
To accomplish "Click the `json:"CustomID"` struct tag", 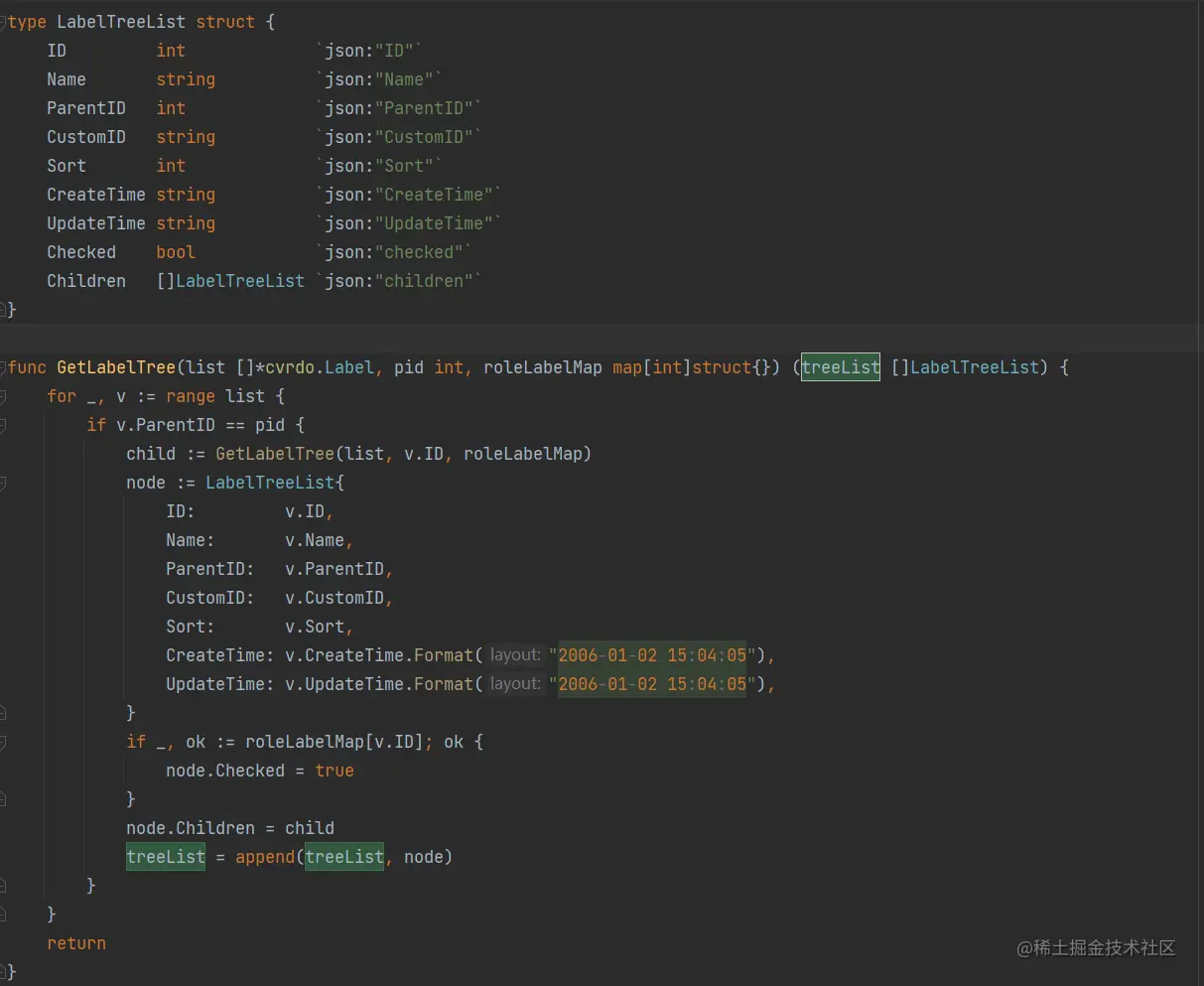I will (x=399, y=137).
